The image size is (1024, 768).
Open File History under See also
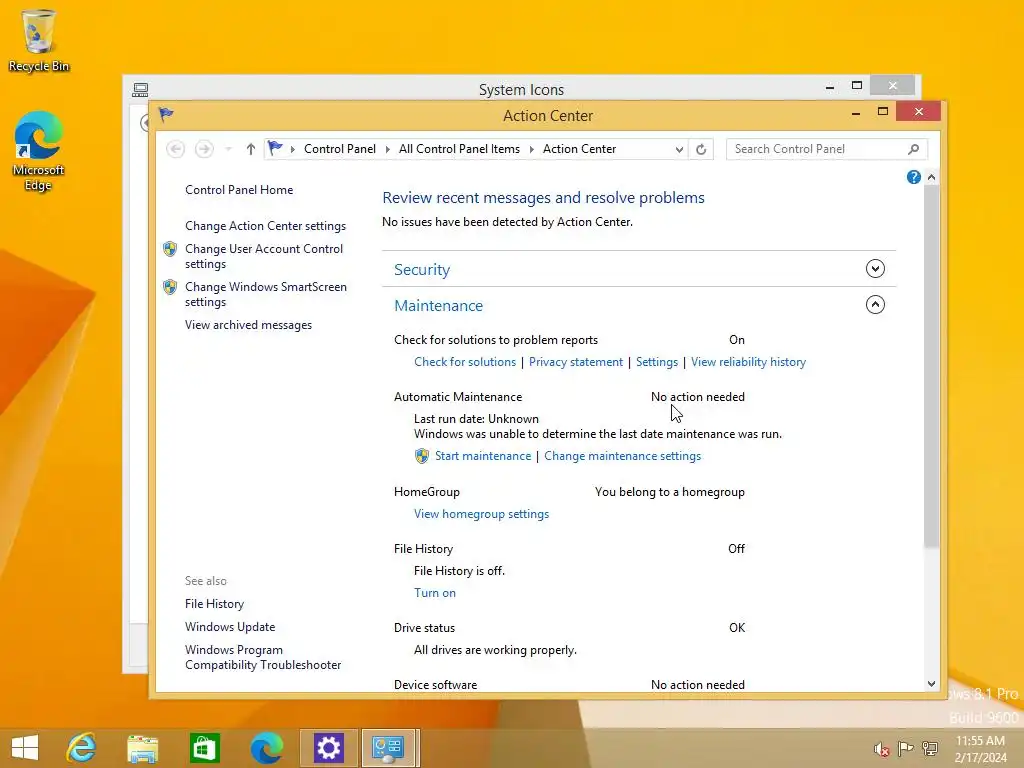tap(214, 604)
